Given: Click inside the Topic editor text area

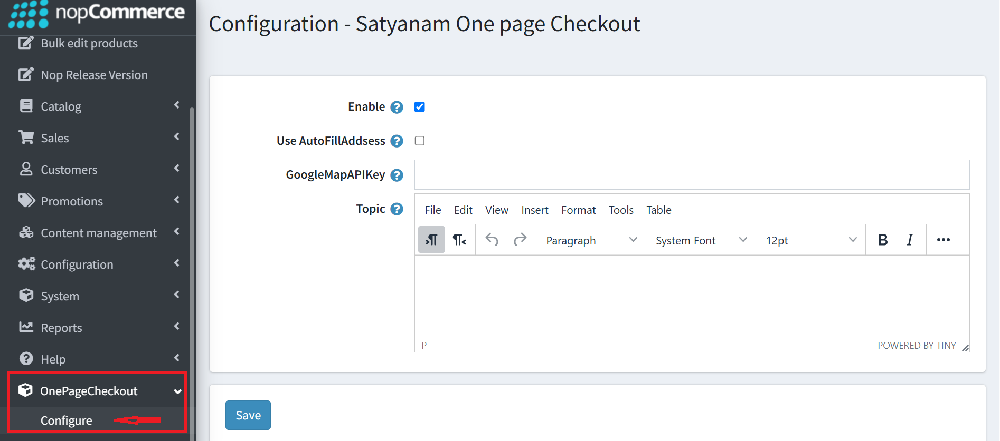Looking at the screenshot, I should [x=692, y=297].
